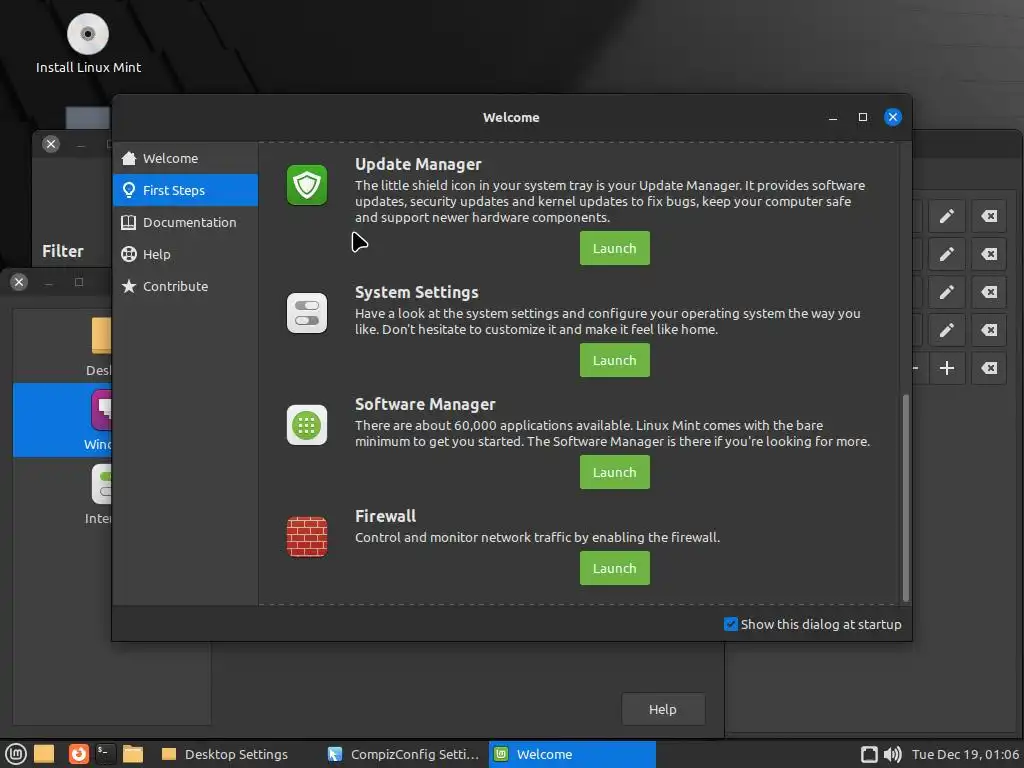Click the yellow show-desktop icon beside Mint menu
Viewport: 1024px width, 768px height.
pos(44,754)
